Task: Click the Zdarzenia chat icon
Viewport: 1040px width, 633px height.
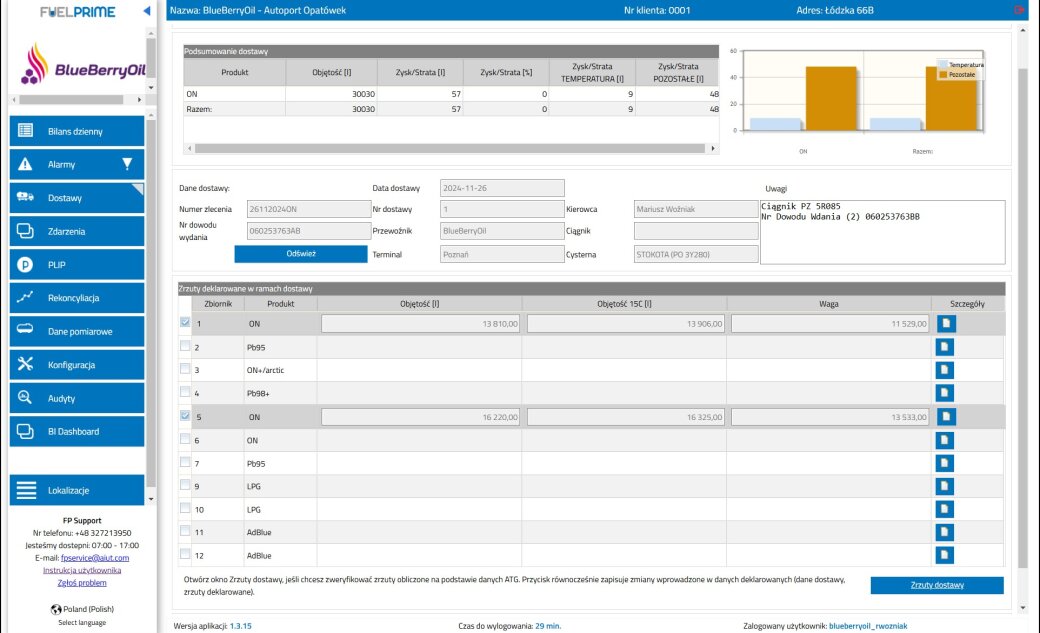Action: click(x=25, y=231)
